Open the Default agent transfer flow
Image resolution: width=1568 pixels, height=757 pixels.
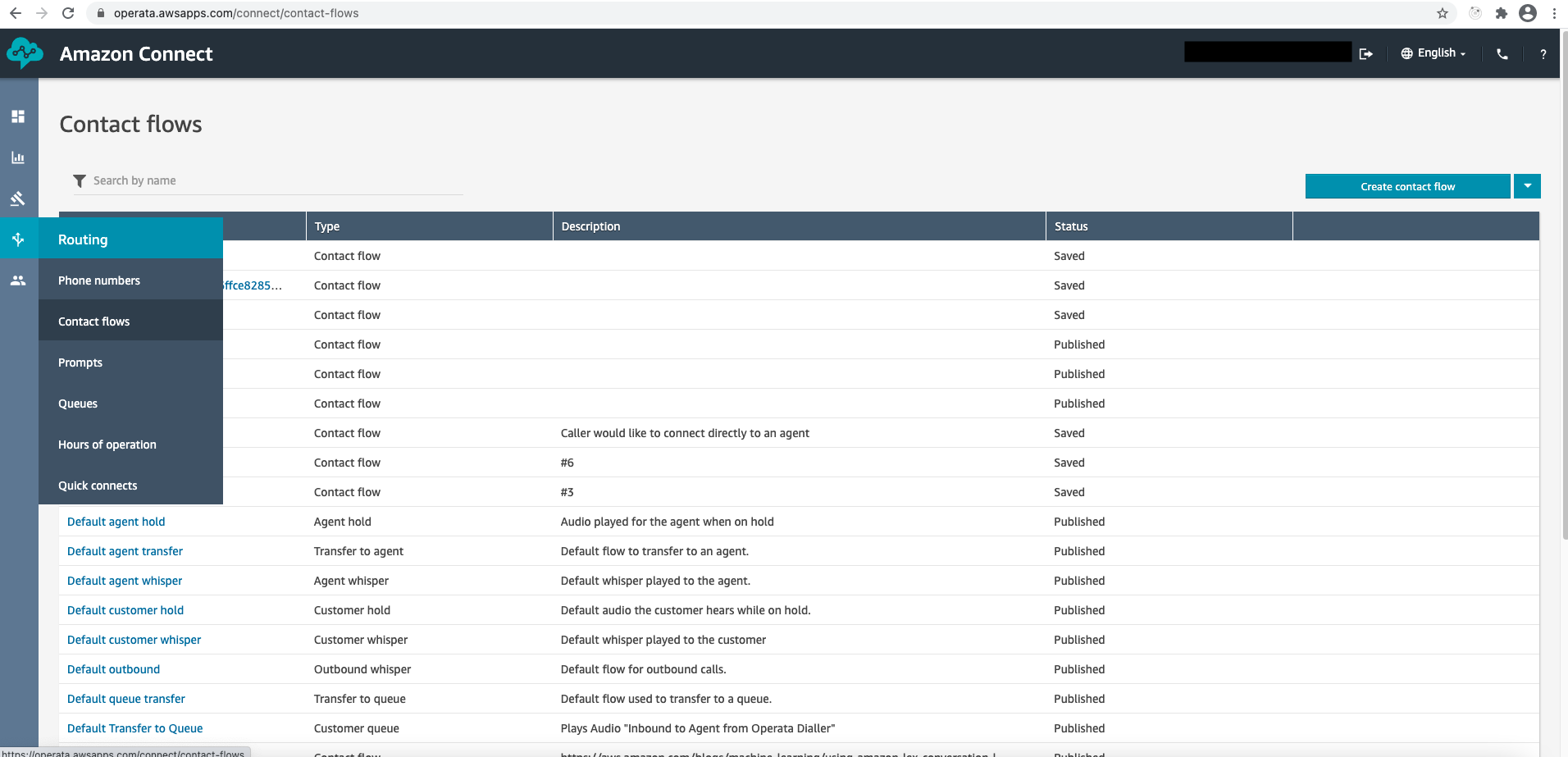(125, 551)
